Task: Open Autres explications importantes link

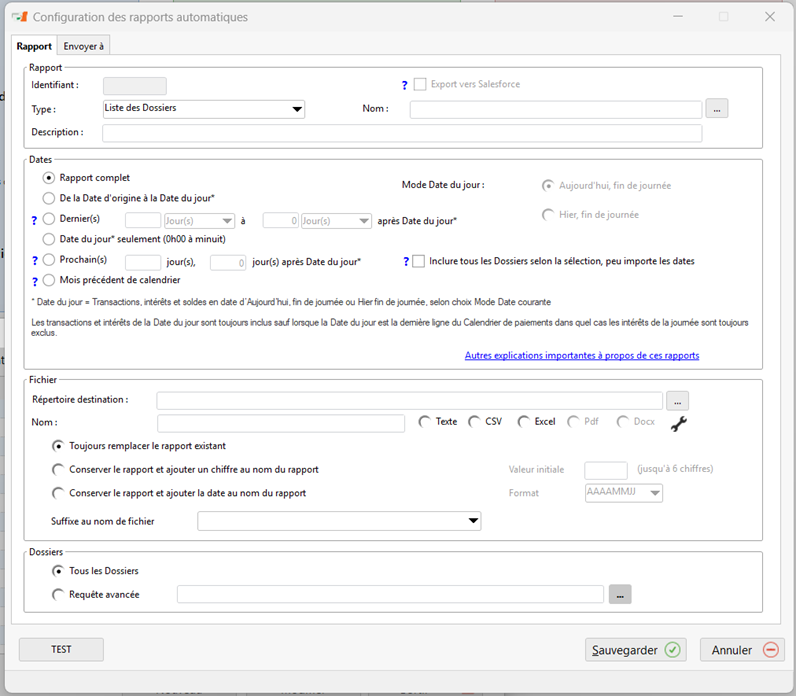Action: (x=581, y=355)
